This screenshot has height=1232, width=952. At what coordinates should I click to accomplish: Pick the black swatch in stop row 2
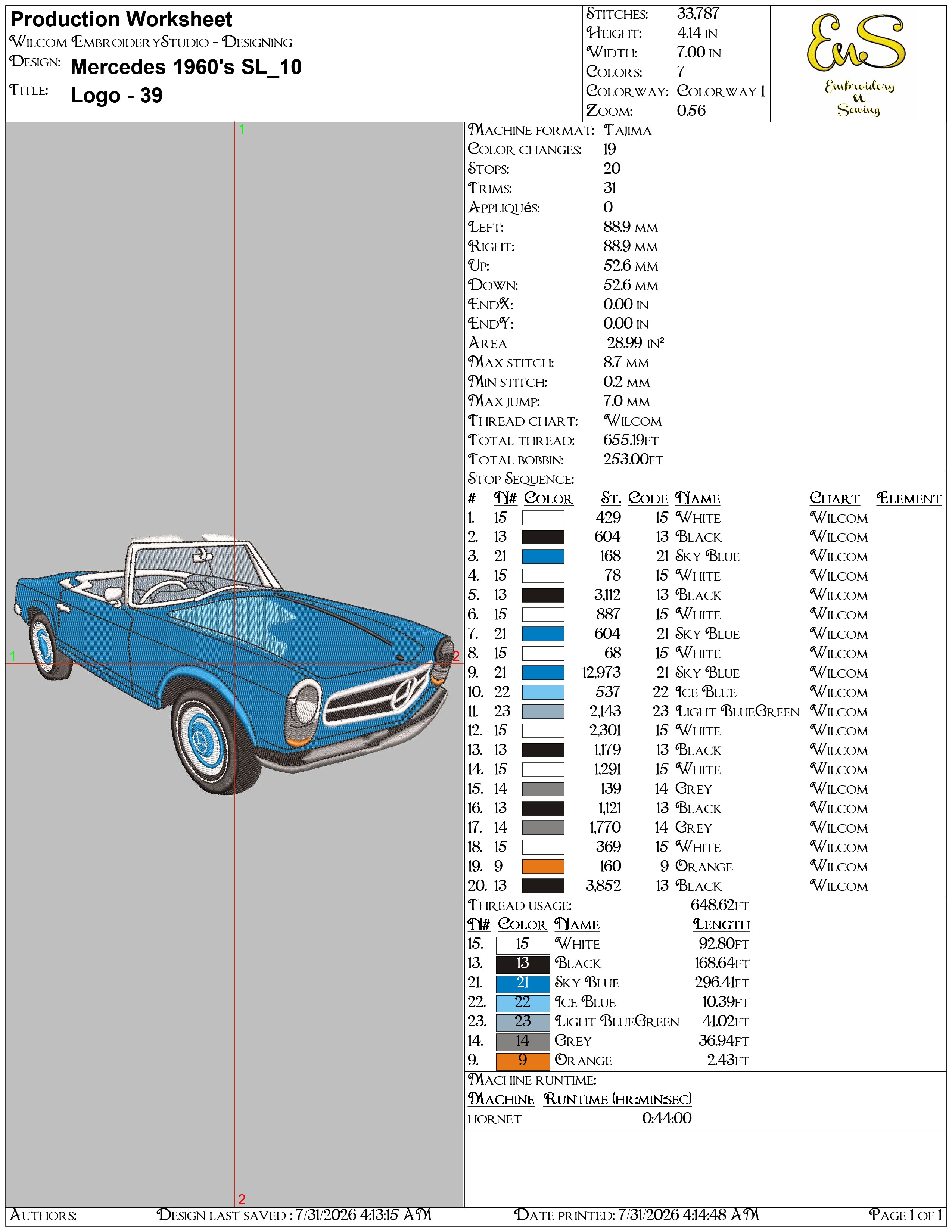coord(542,537)
